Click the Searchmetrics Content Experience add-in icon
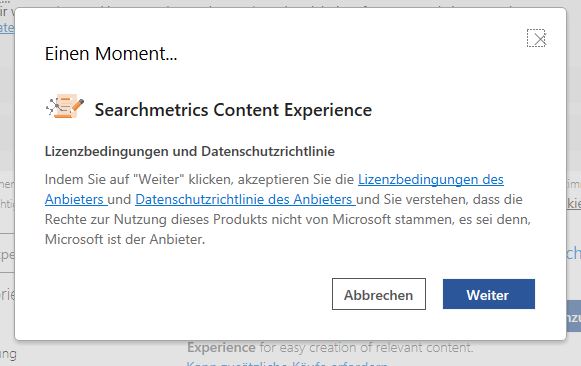This screenshot has width=581, height=366. click(x=65, y=106)
